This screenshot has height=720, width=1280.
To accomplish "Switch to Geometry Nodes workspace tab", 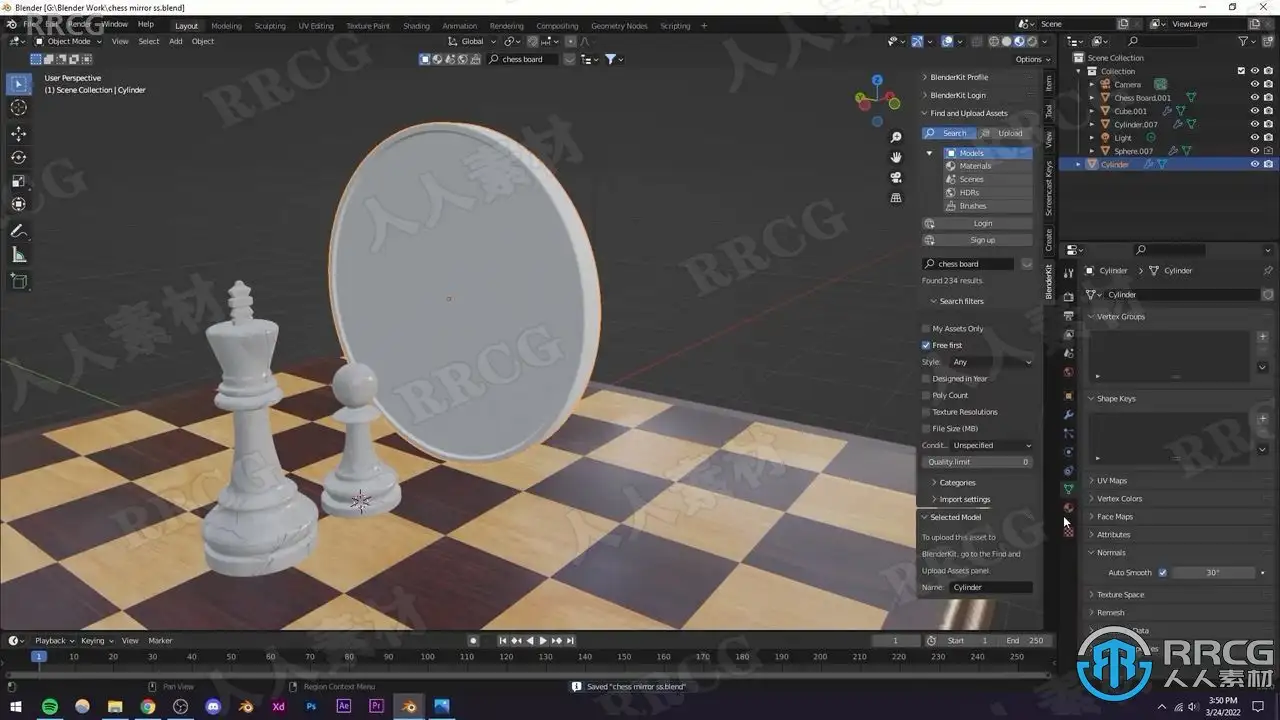I will click(619, 26).
